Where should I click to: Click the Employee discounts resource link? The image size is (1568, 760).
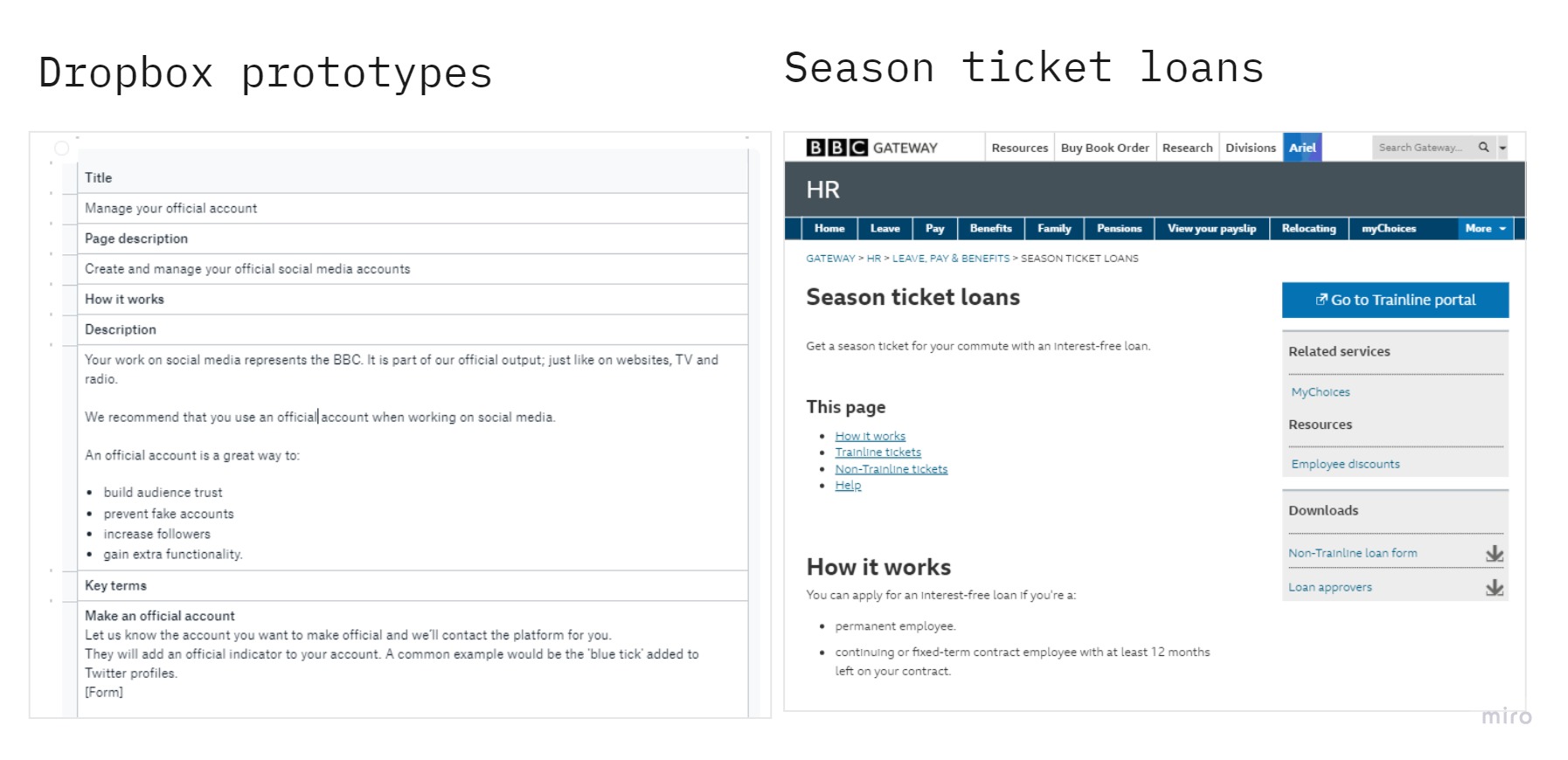1344,464
